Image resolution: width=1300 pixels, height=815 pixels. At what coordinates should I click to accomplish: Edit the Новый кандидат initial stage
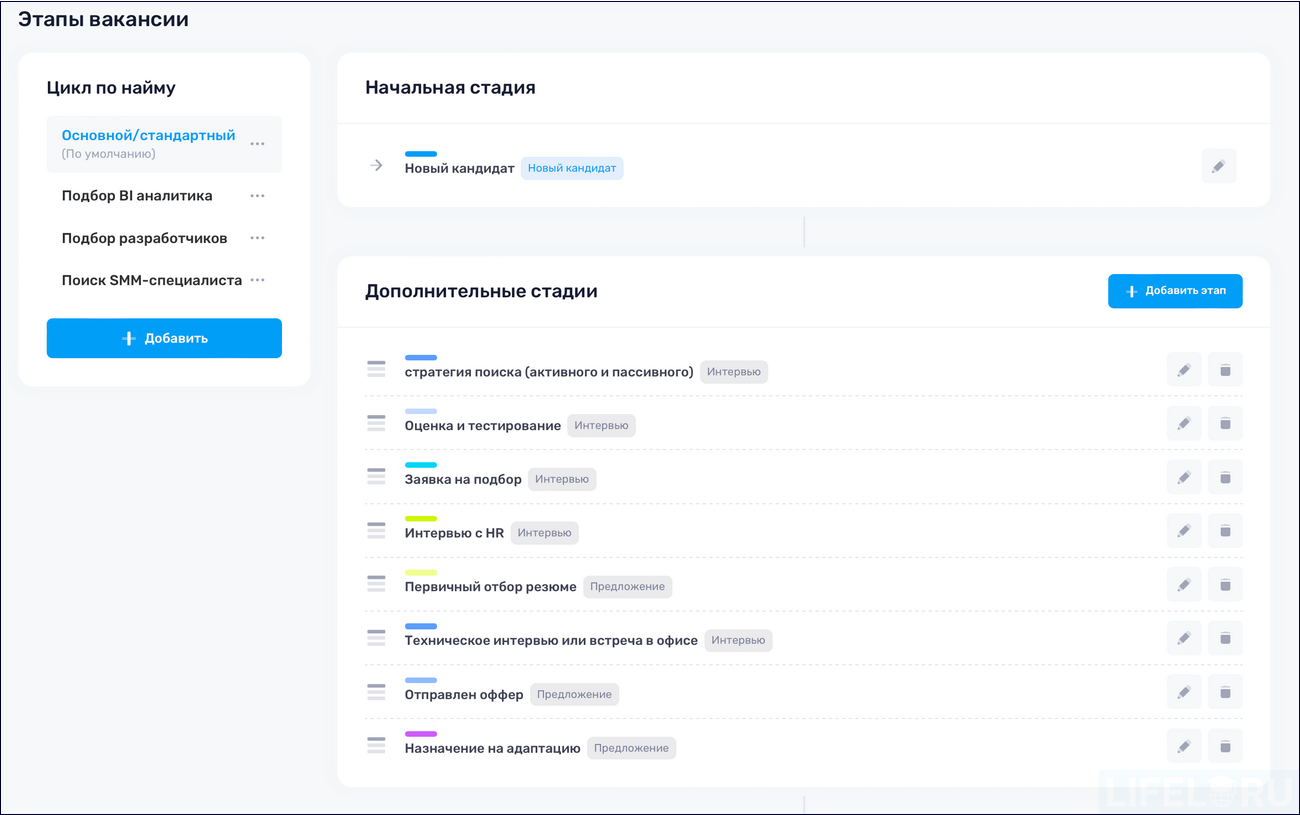point(1218,166)
